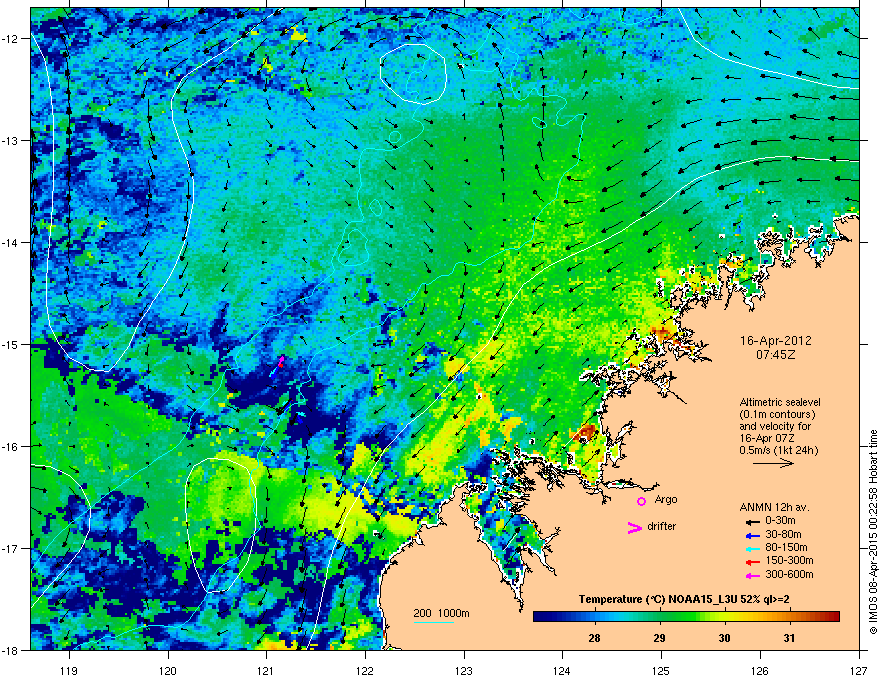Click the longitude 119 axis label
880x680 pixels.
pyautogui.click(x=69, y=670)
